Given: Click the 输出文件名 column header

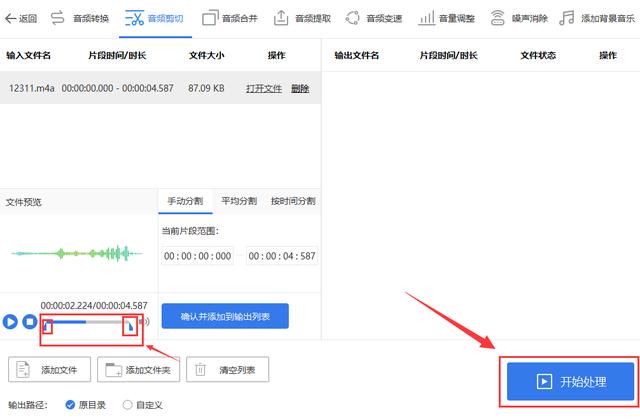Looking at the screenshot, I should [x=357, y=55].
